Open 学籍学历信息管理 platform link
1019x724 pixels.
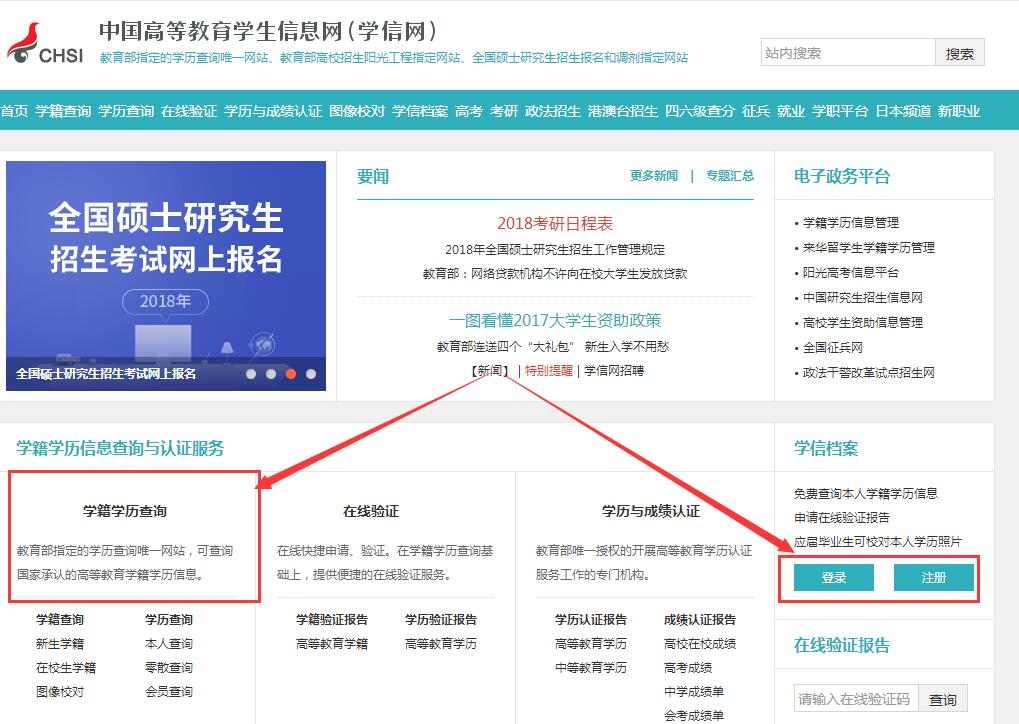(851, 223)
